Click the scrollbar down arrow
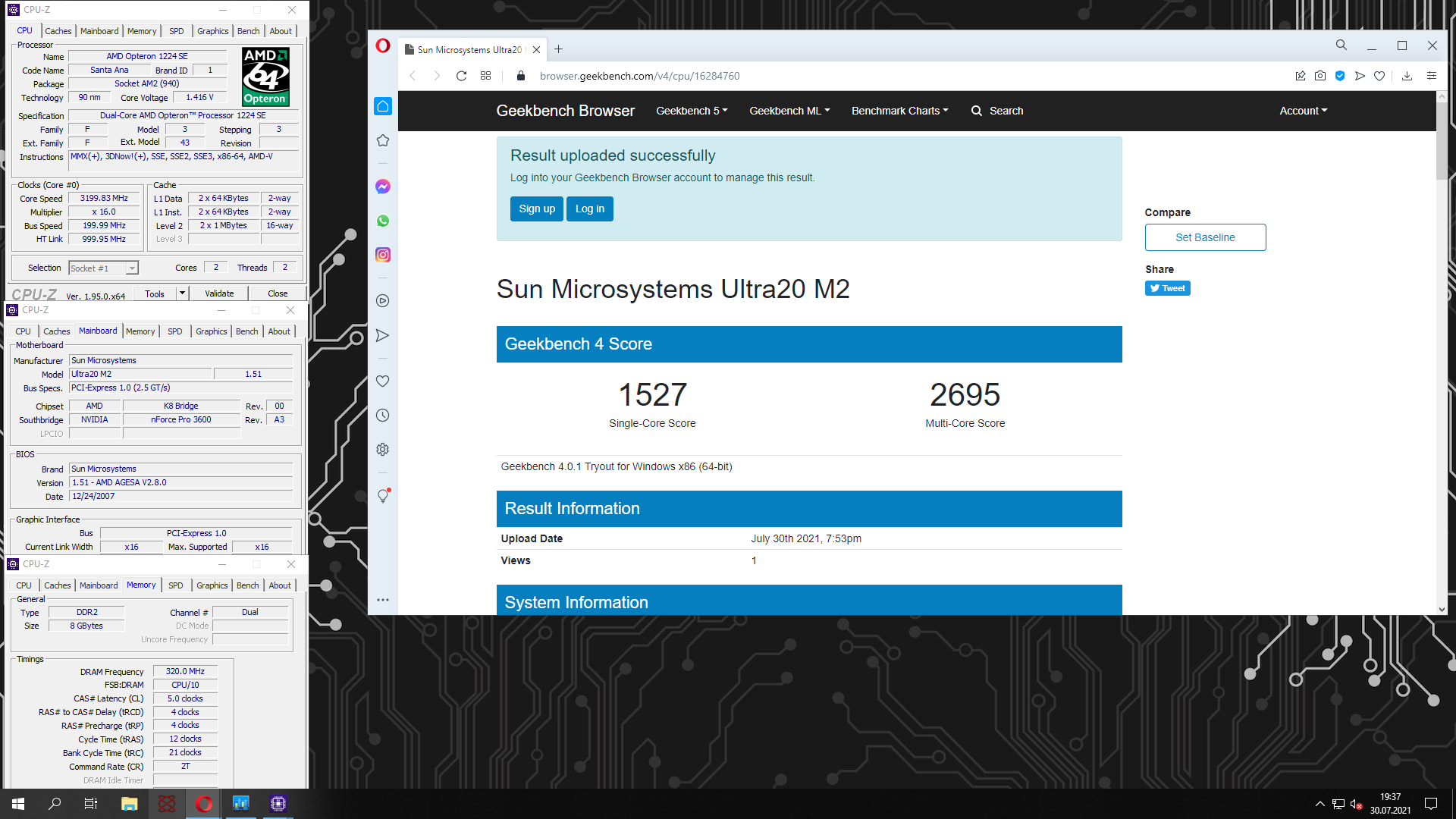The image size is (1456, 819). [1442, 609]
